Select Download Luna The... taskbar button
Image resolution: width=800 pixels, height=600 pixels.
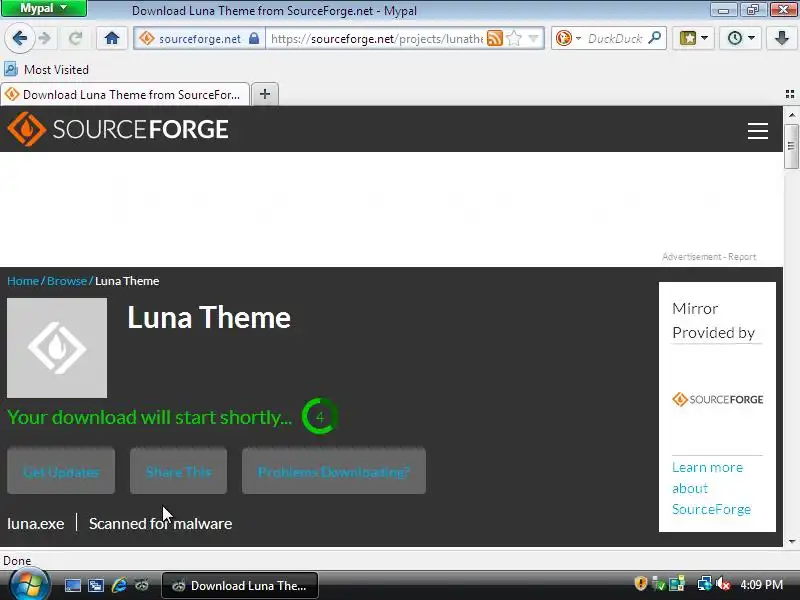pos(240,585)
